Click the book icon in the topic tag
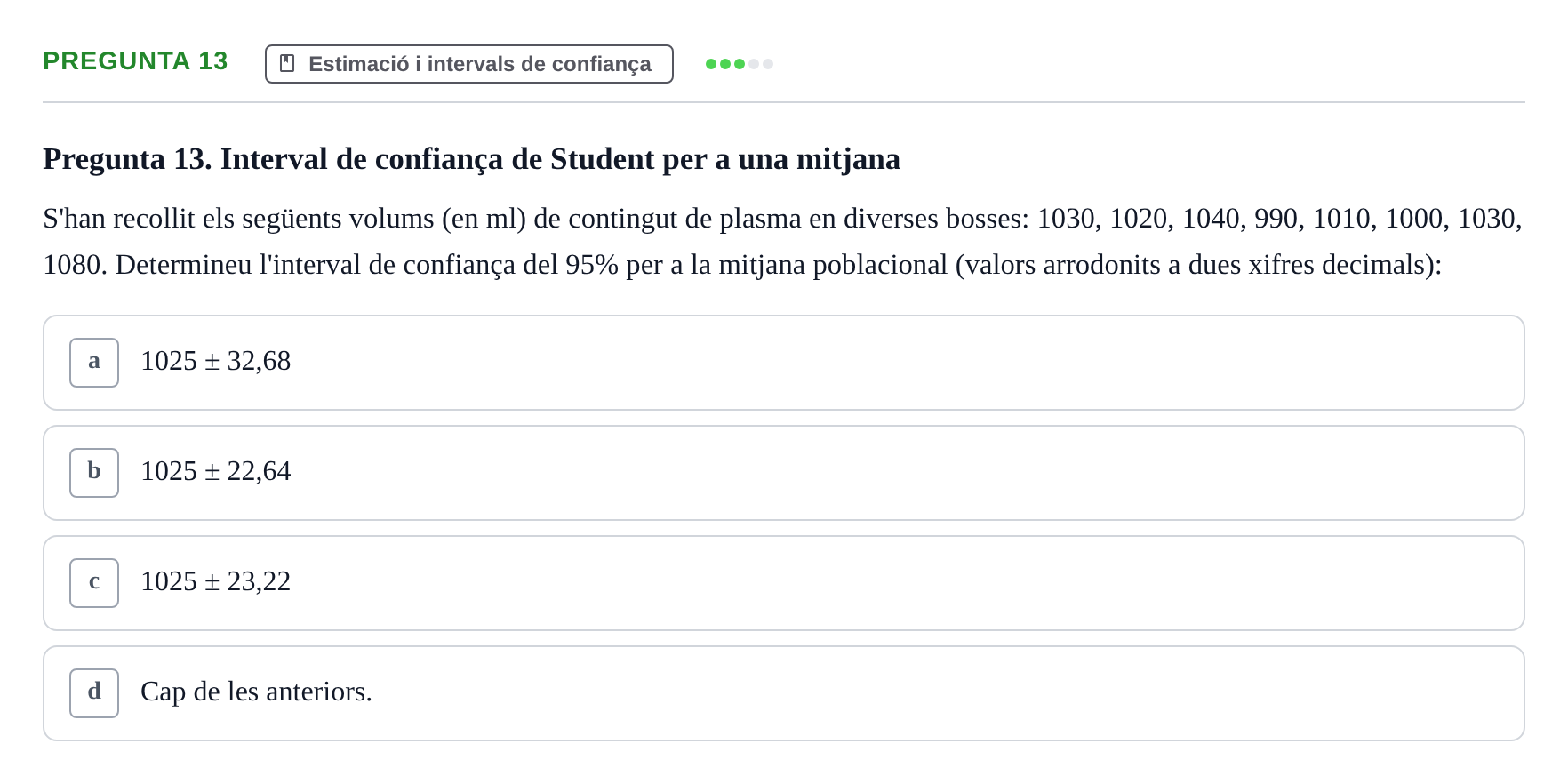The image size is (1568, 784). 287,63
